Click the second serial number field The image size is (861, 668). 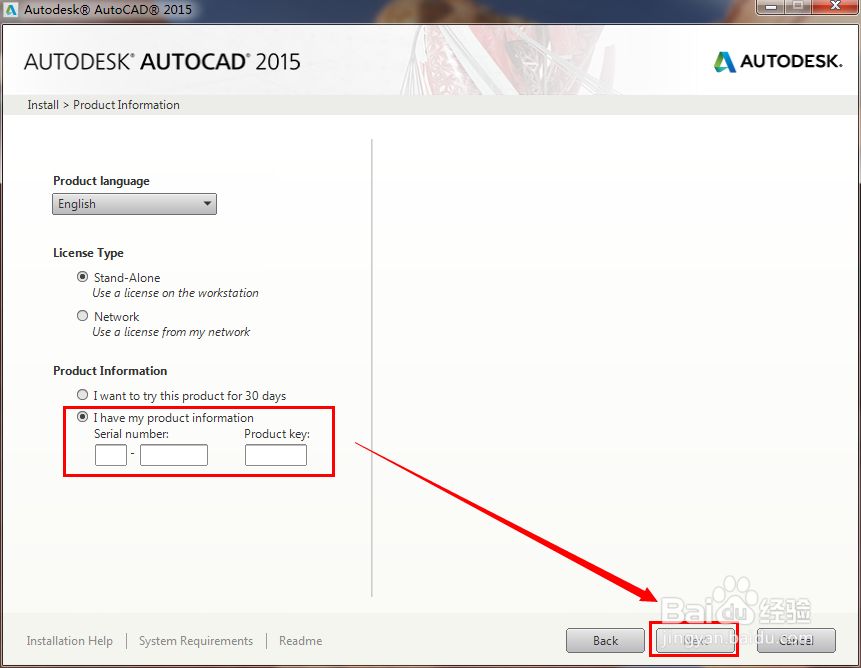coord(174,454)
